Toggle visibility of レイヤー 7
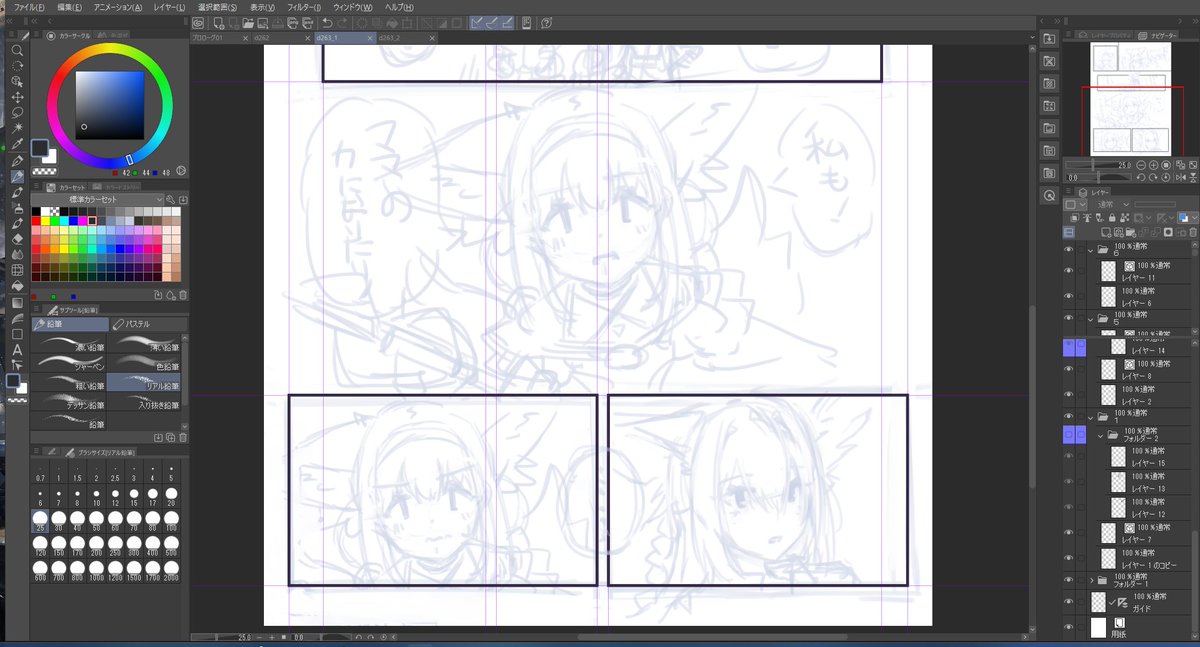Image resolution: width=1200 pixels, height=647 pixels. click(x=1068, y=533)
